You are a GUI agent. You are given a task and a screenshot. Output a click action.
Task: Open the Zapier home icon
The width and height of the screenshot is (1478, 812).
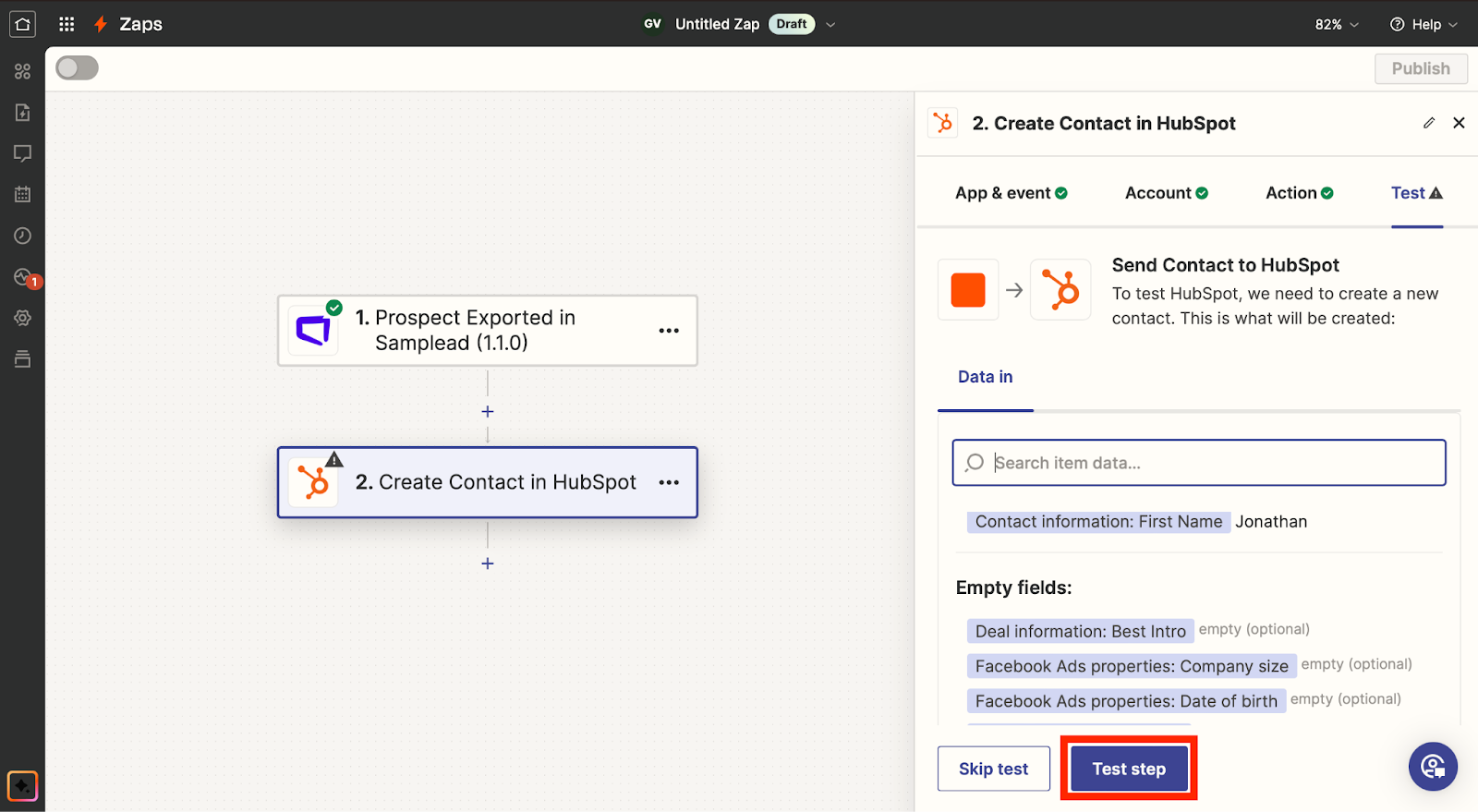[22, 24]
